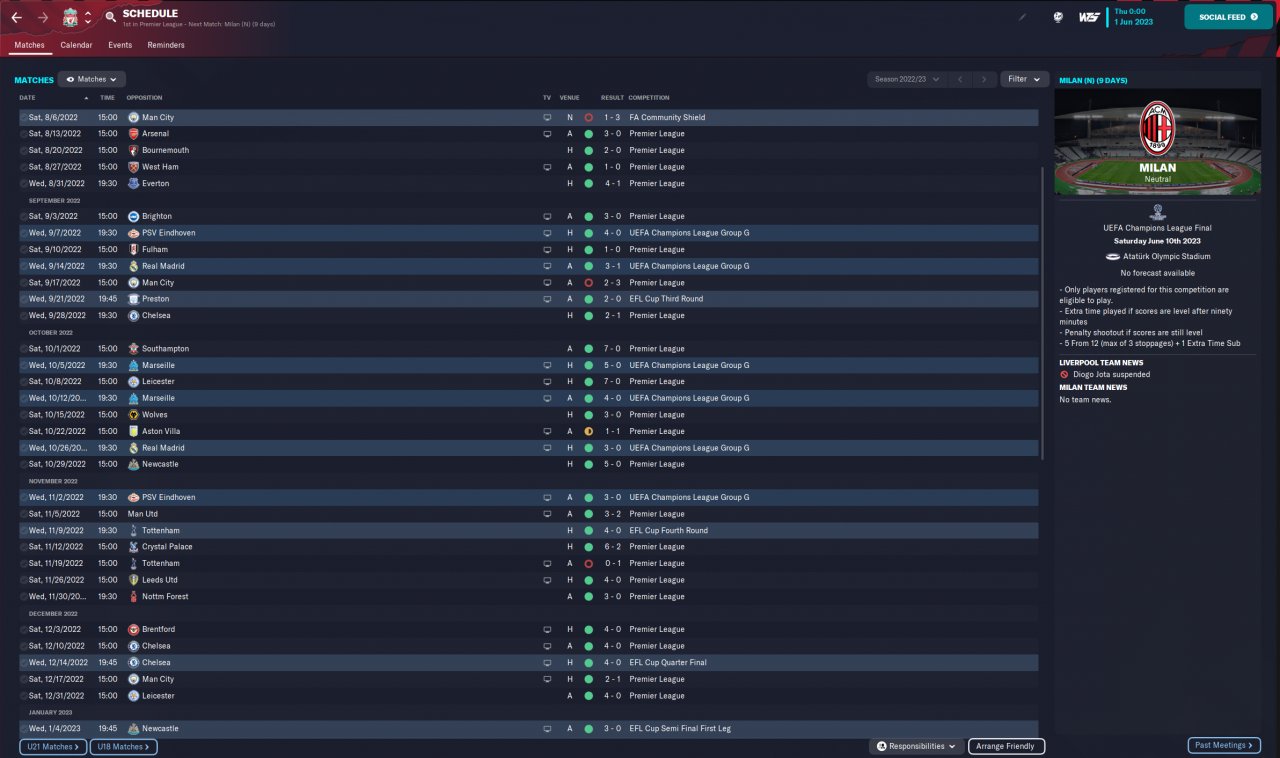The height and width of the screenshot is (758, 1280).
Task: Click the Leeds Utd club badge
Action: pos(133,580)
